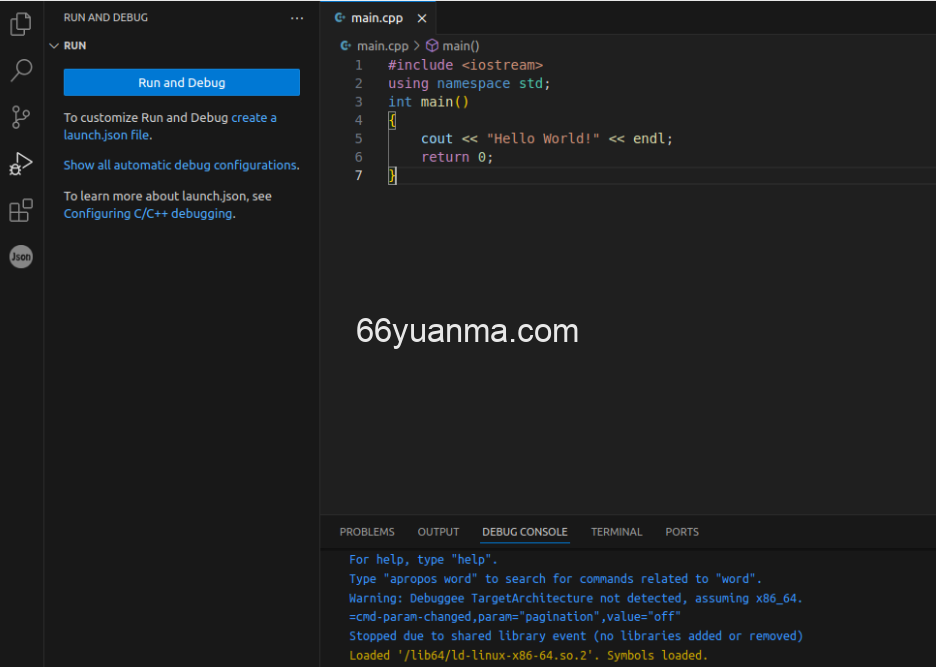Switch to the PROBLEMS tab
This screenshot has height=667, width=936.
367,532
